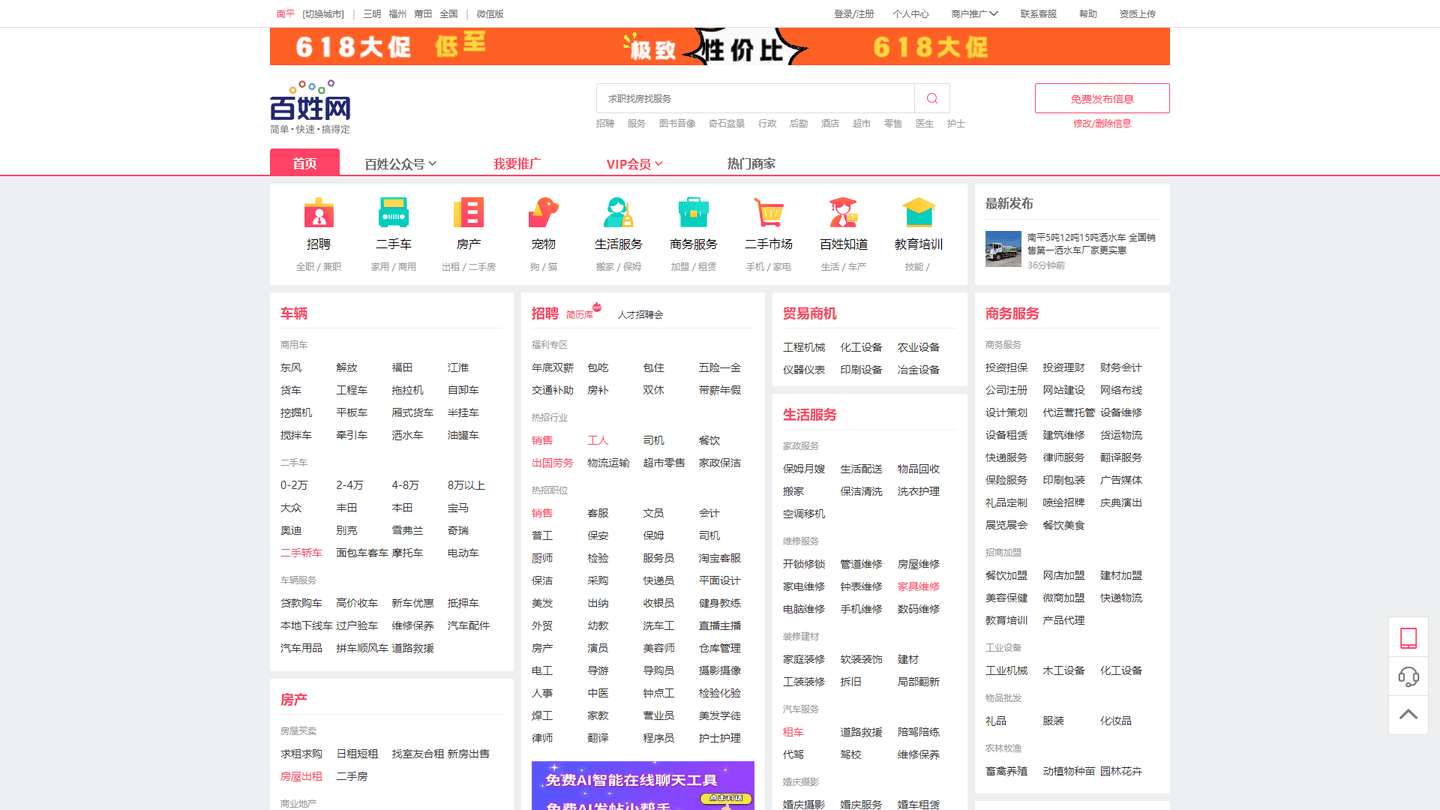1440x810 pixels.
Task: Click the 护士 search suggestion
Action: 956,124
